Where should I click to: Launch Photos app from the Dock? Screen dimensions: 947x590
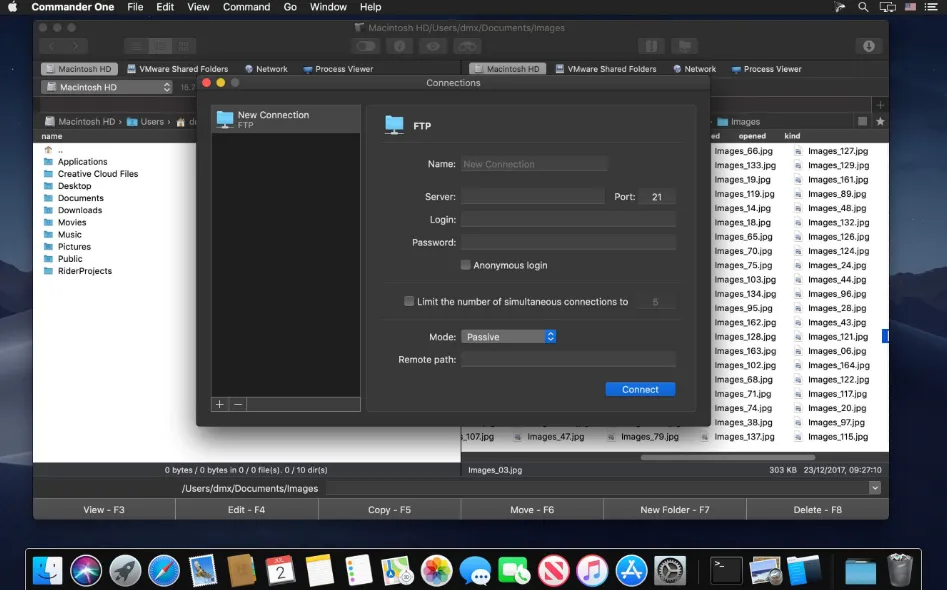pyautogui.click(x=436, y=570)
